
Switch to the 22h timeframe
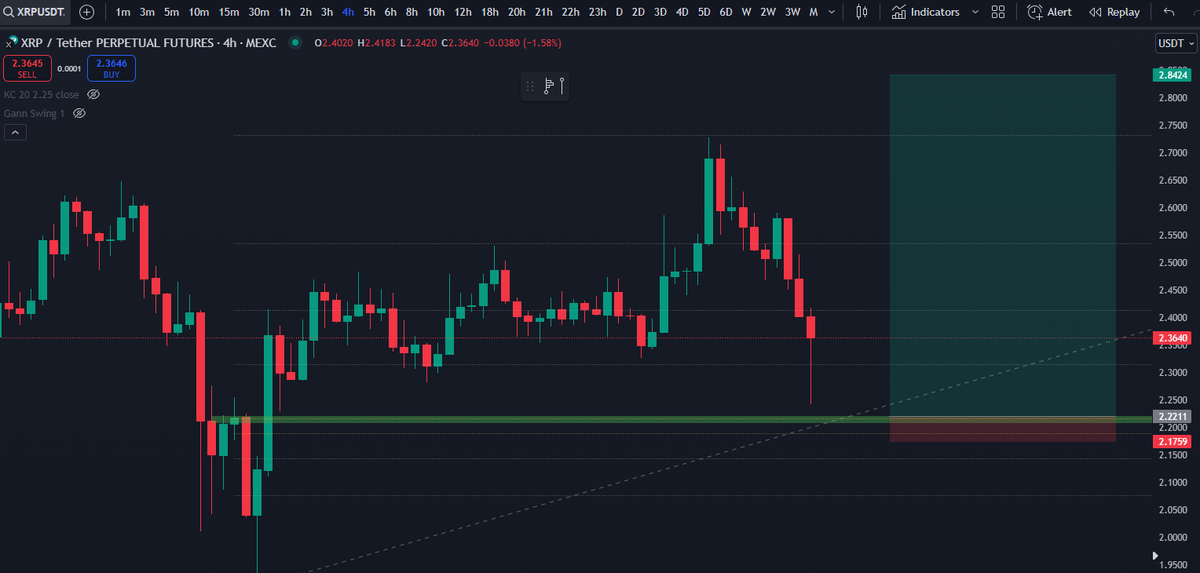570,12
